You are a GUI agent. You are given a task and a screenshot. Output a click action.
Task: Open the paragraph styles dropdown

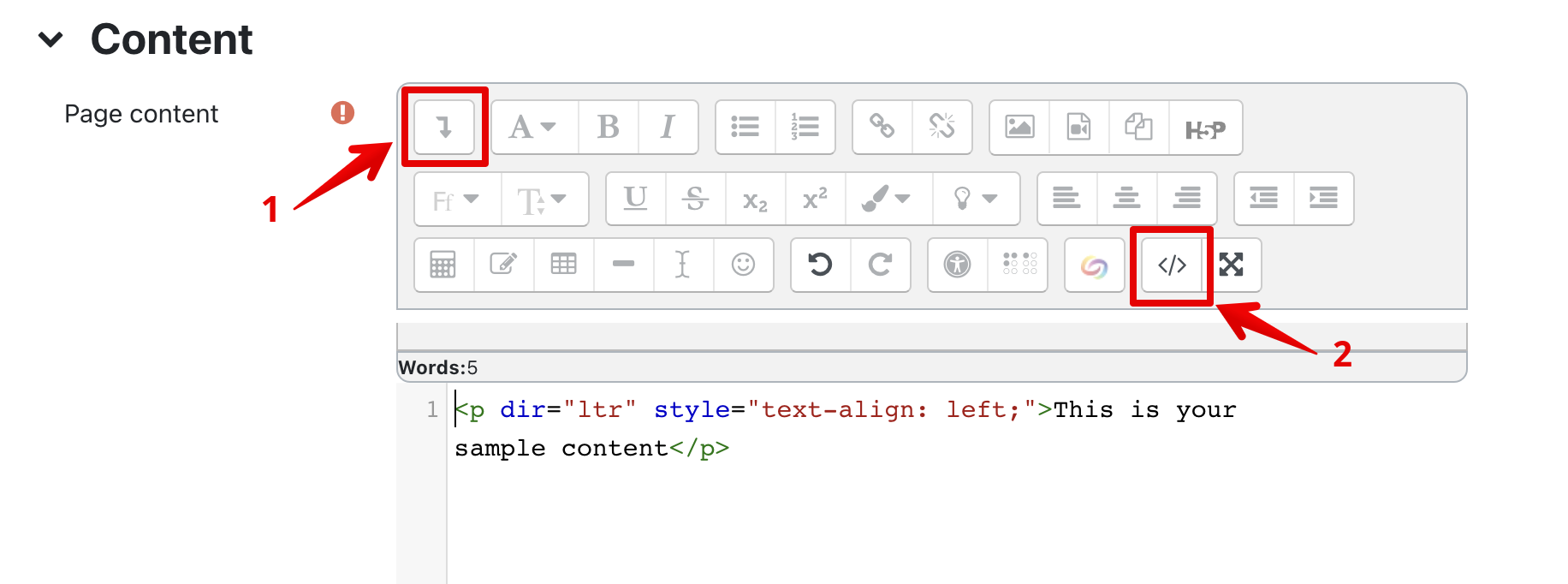pyautogui.click(x=533, y=128)
